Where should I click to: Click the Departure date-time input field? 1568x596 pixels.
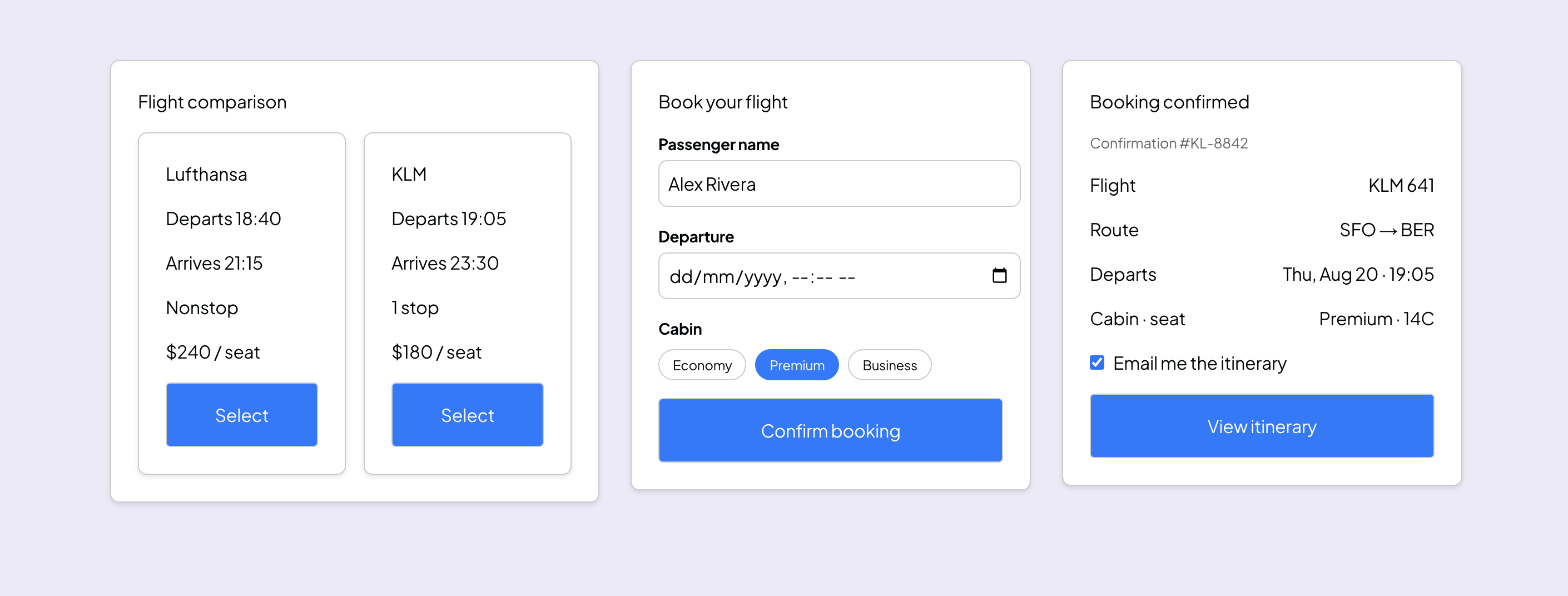tap(840, 276)
